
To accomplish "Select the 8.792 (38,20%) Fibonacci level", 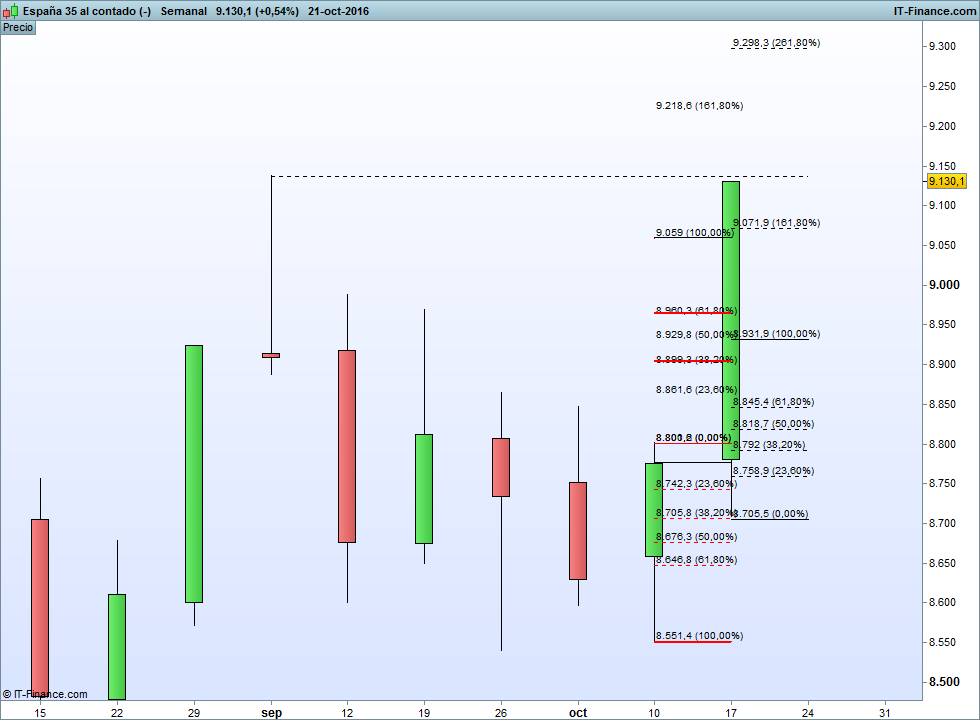I will [769, 445].
